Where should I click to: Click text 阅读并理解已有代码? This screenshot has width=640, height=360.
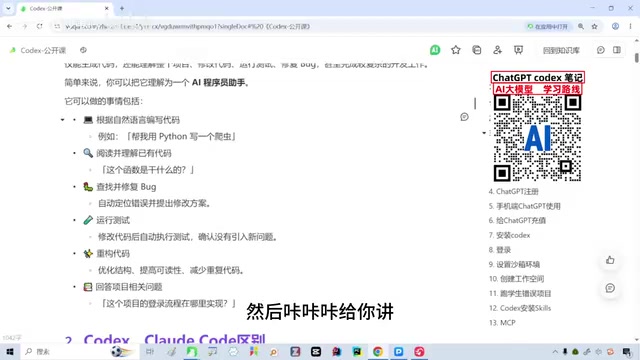[x=134, y=153]
